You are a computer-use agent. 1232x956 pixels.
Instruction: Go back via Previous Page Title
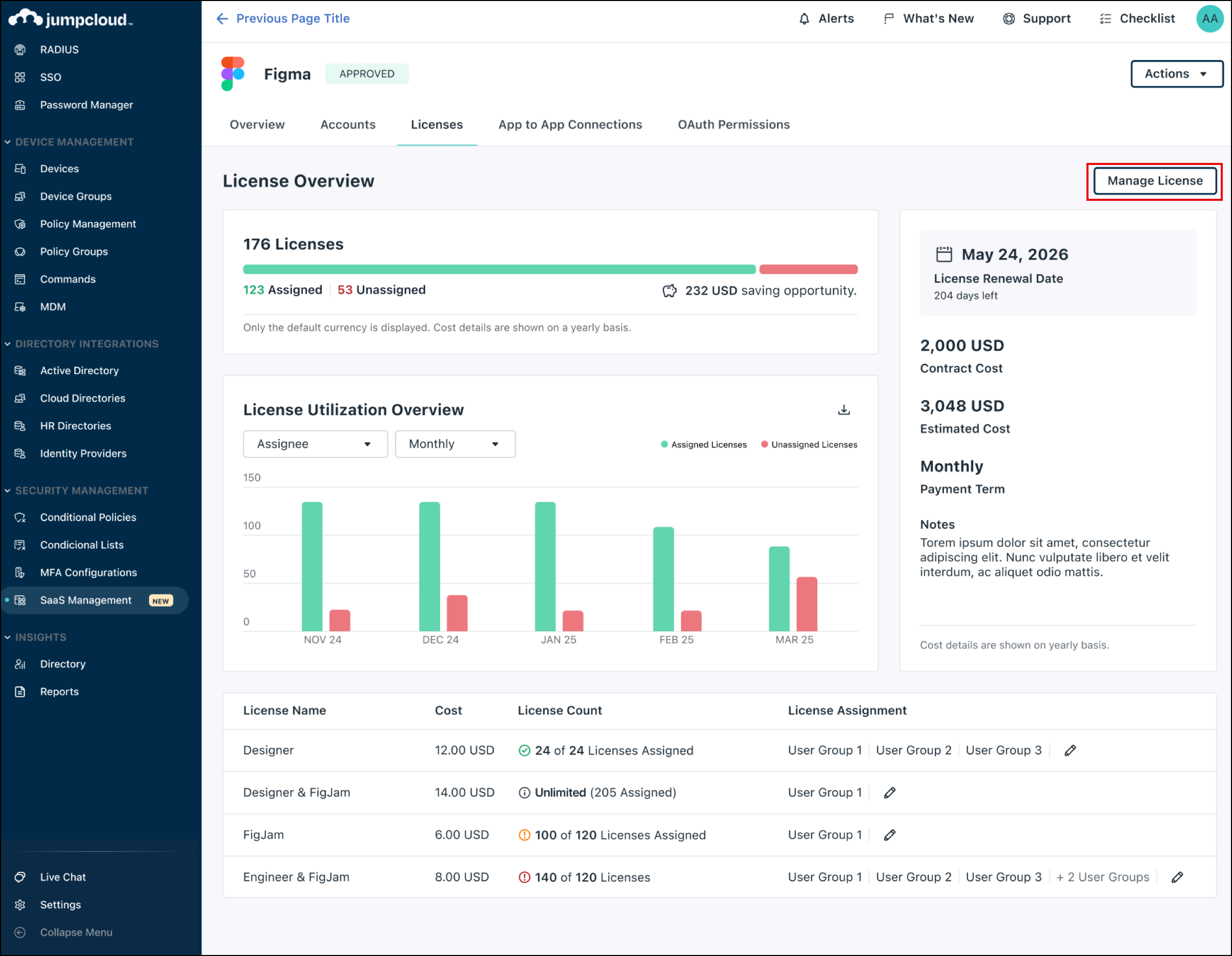click(x=282, y=18)
